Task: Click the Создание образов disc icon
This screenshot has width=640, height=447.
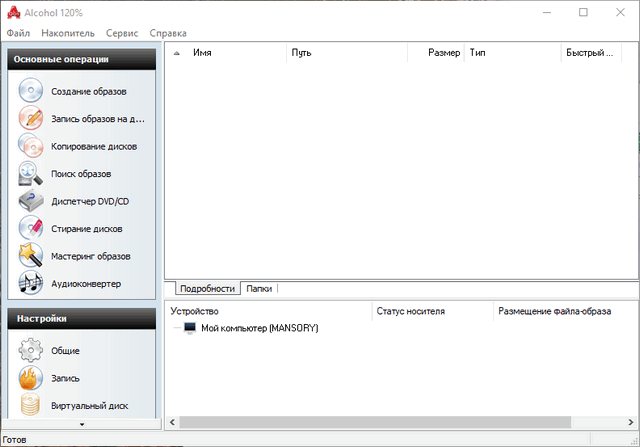Action: pyautogui.click(x=31, y=91)
